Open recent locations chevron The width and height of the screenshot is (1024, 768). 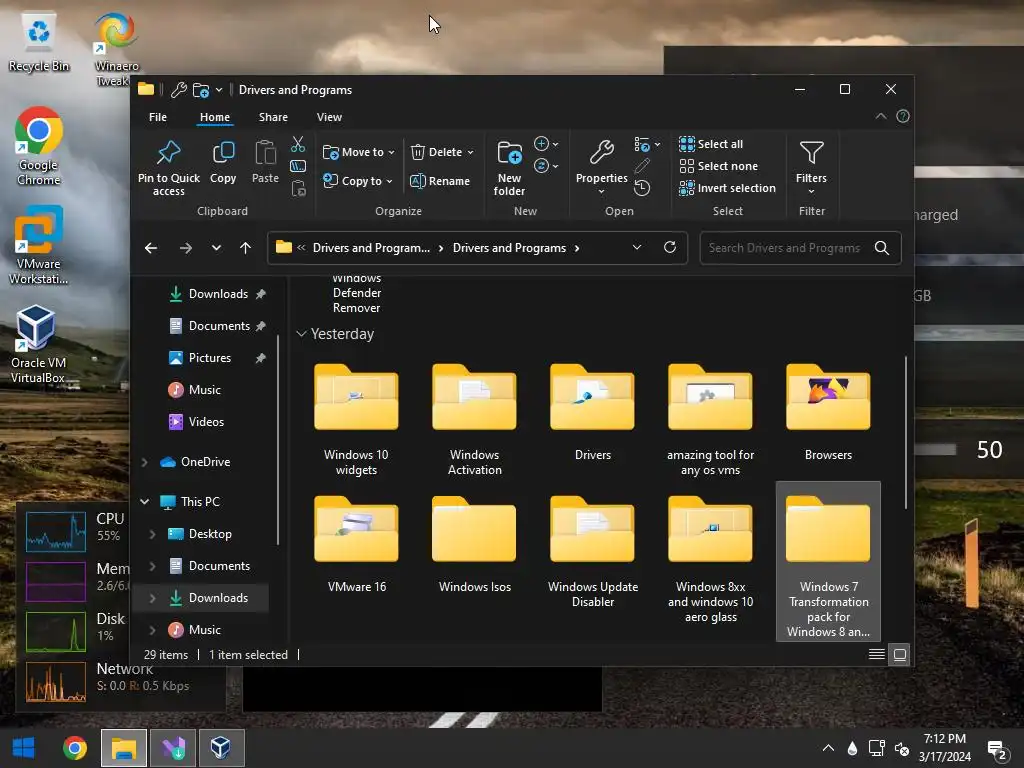pyautogui.click(x=216, y=248)
